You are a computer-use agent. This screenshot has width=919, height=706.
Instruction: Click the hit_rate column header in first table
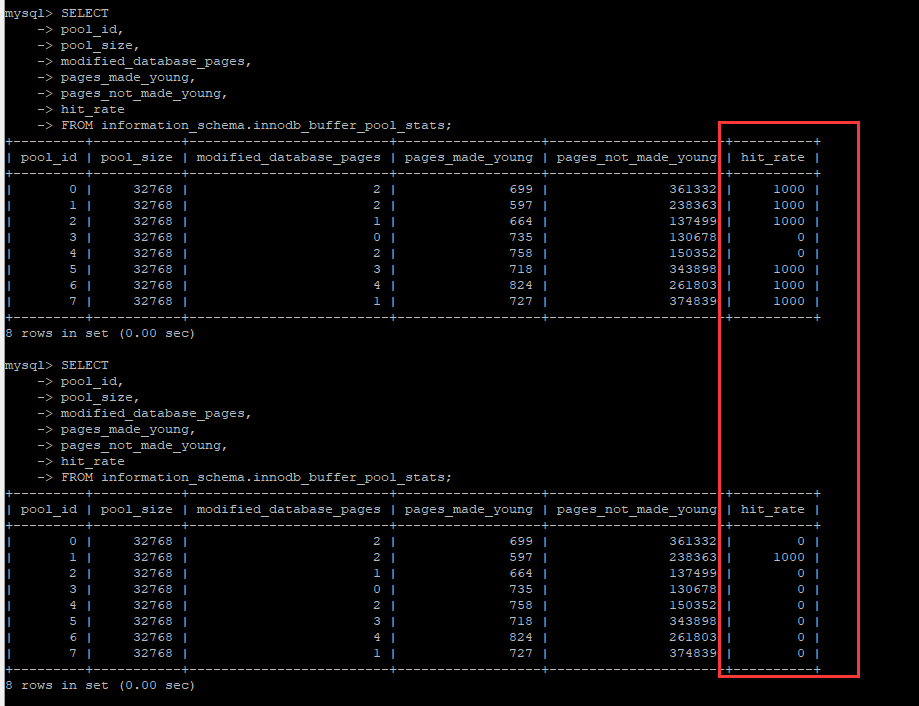(x=772, y=157)
